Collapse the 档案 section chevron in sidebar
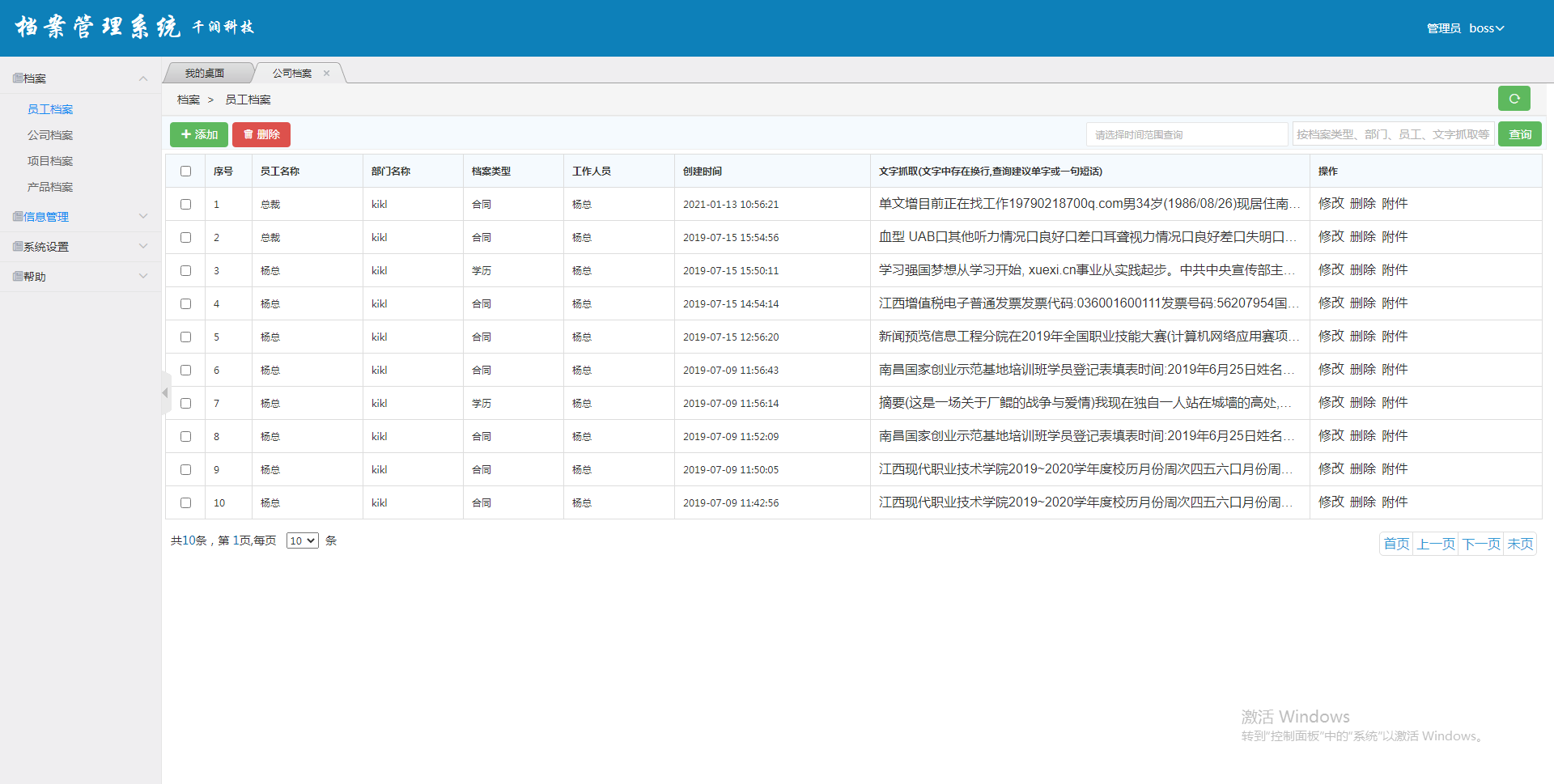 coord(143,78)
